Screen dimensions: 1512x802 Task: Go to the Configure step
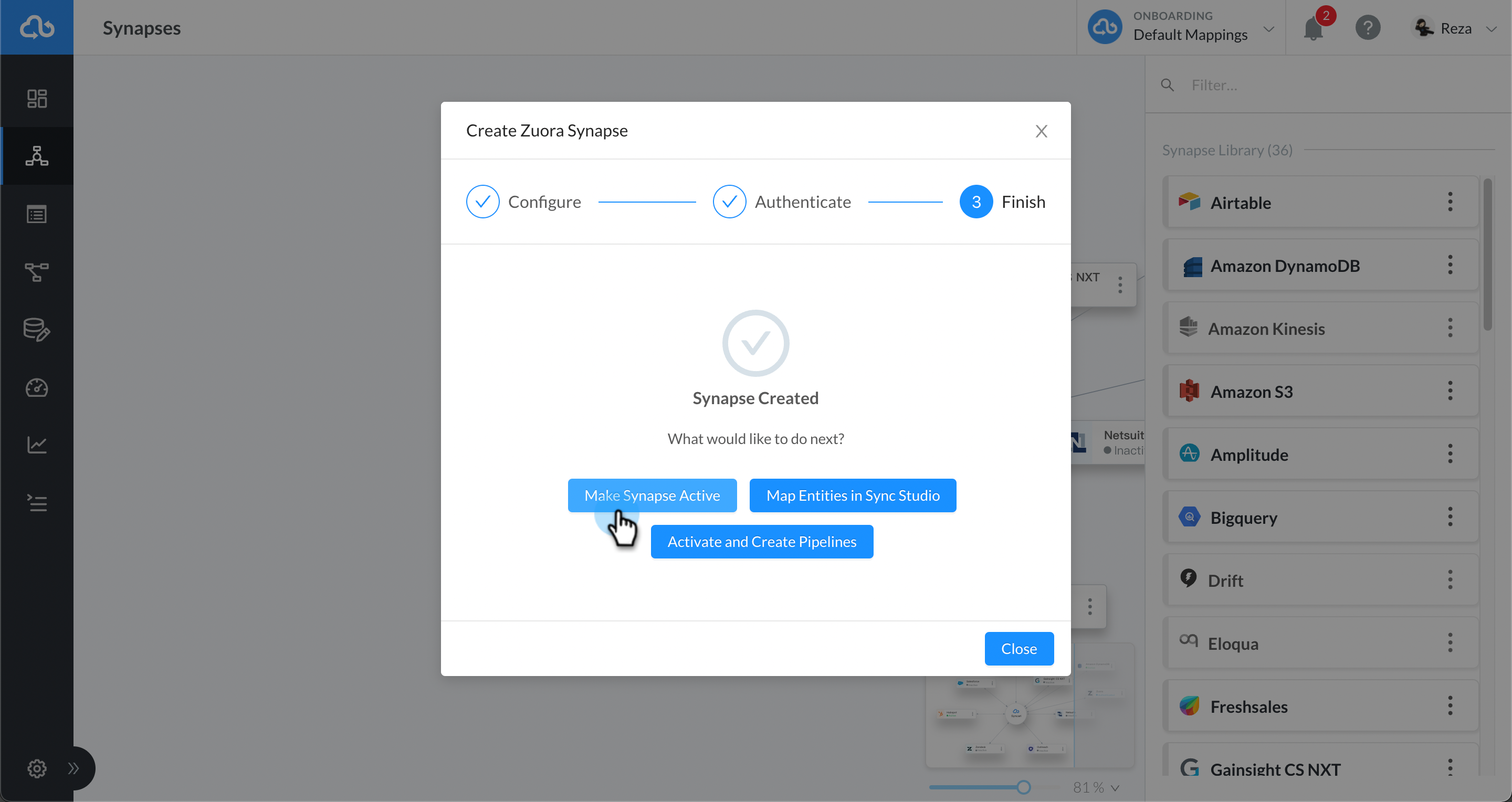(x=523, y=201)
